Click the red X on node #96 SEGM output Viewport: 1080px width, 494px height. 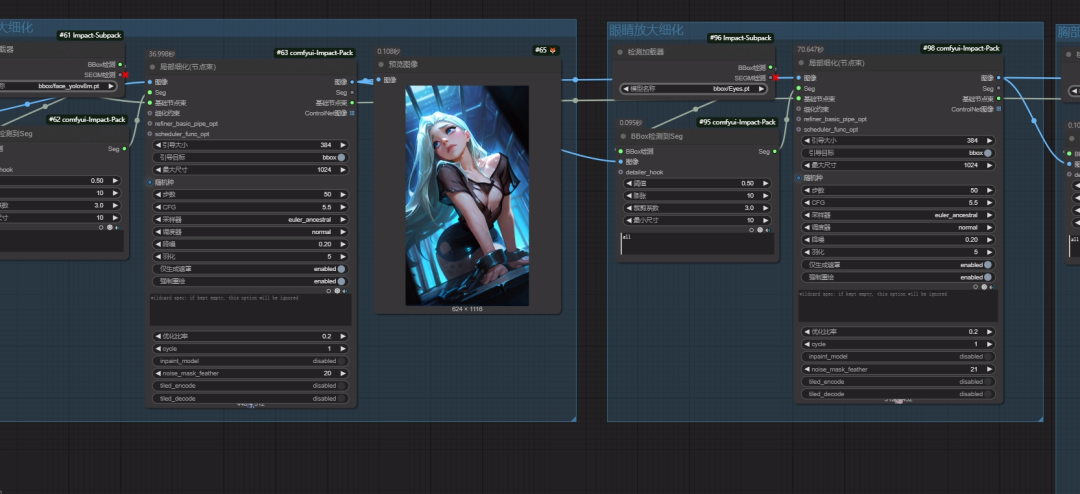coord(774,78)
